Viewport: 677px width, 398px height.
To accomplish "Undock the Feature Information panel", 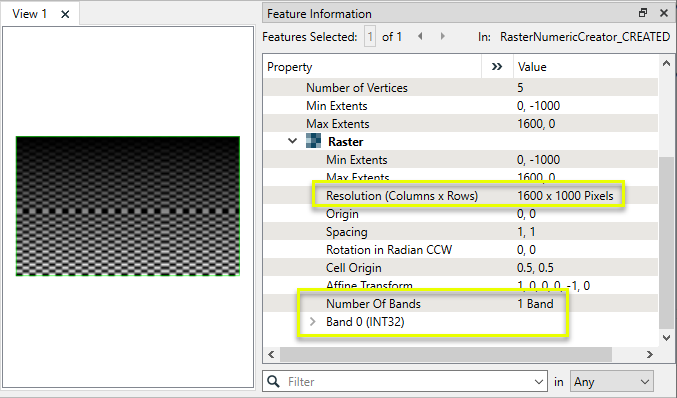I will point(643,13).
